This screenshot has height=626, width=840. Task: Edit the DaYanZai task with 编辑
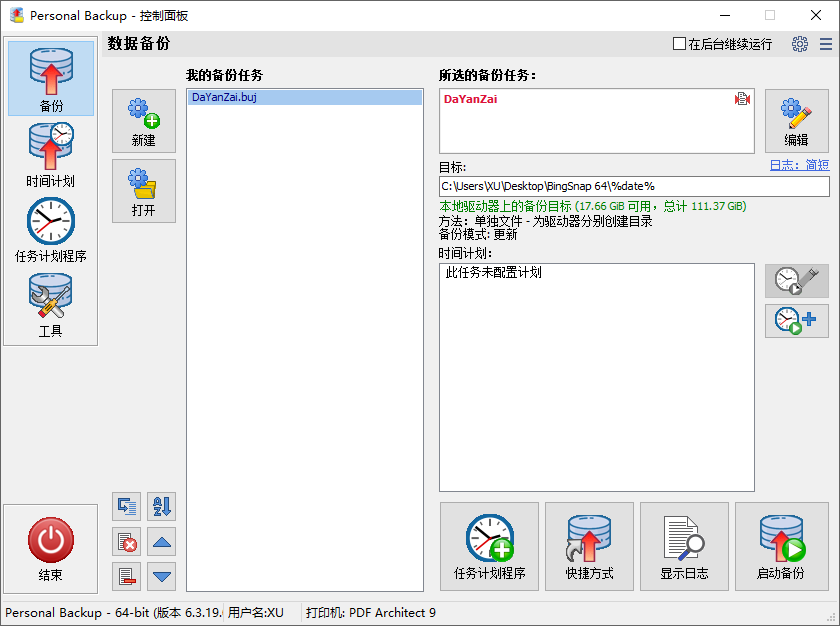796,120
